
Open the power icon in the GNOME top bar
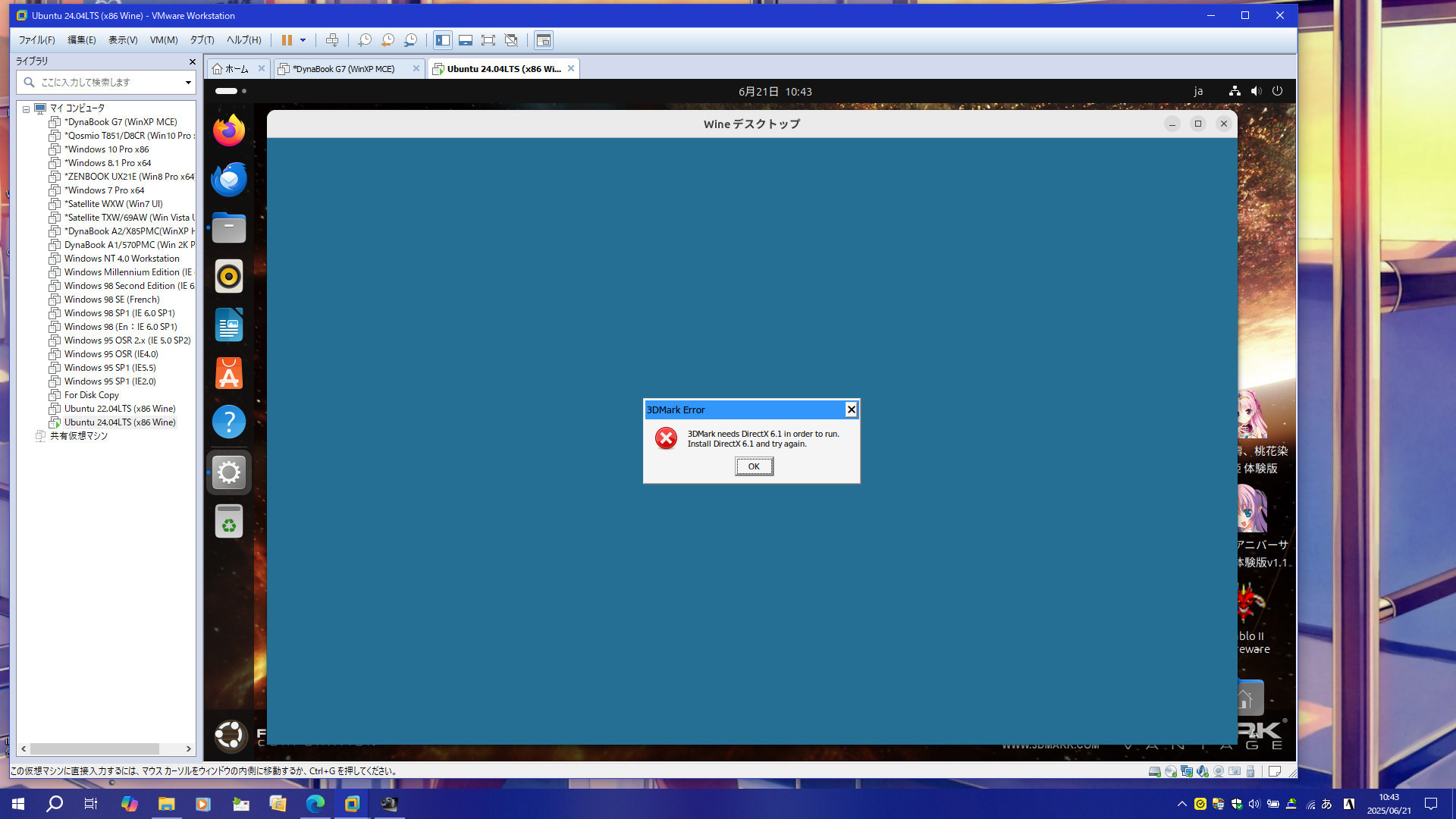coord(1277,91)
